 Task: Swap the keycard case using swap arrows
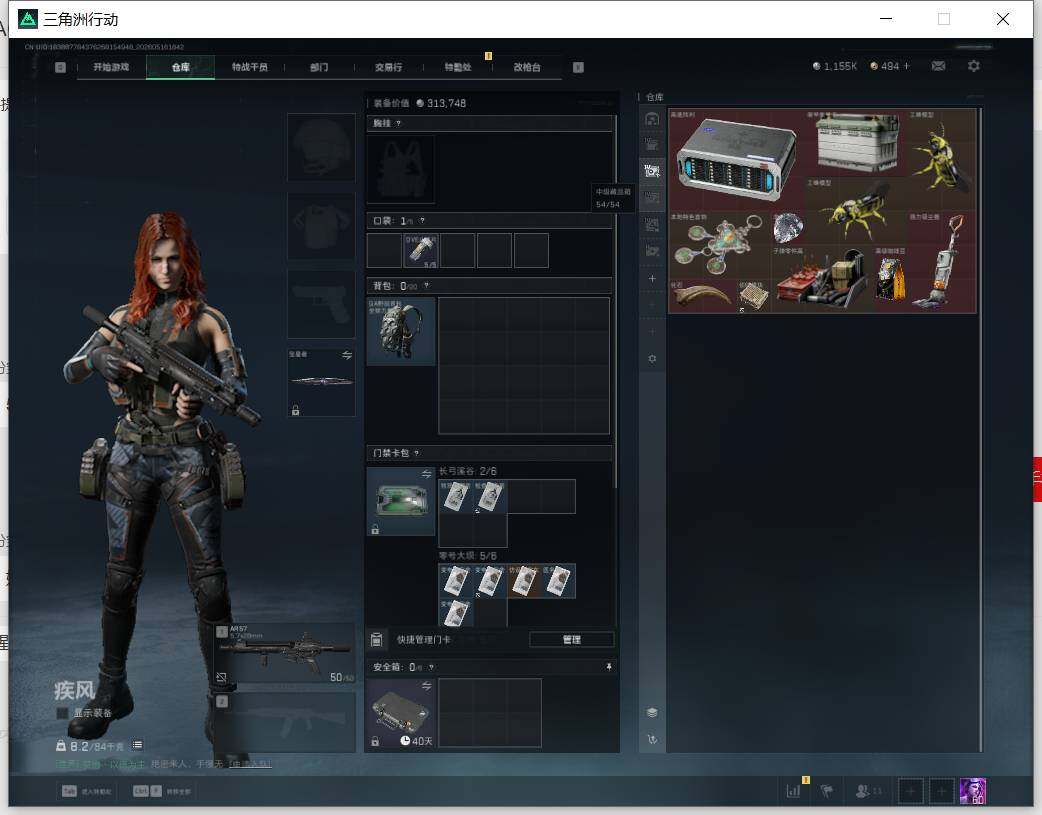pyautogui.click(x=426, y=474)
